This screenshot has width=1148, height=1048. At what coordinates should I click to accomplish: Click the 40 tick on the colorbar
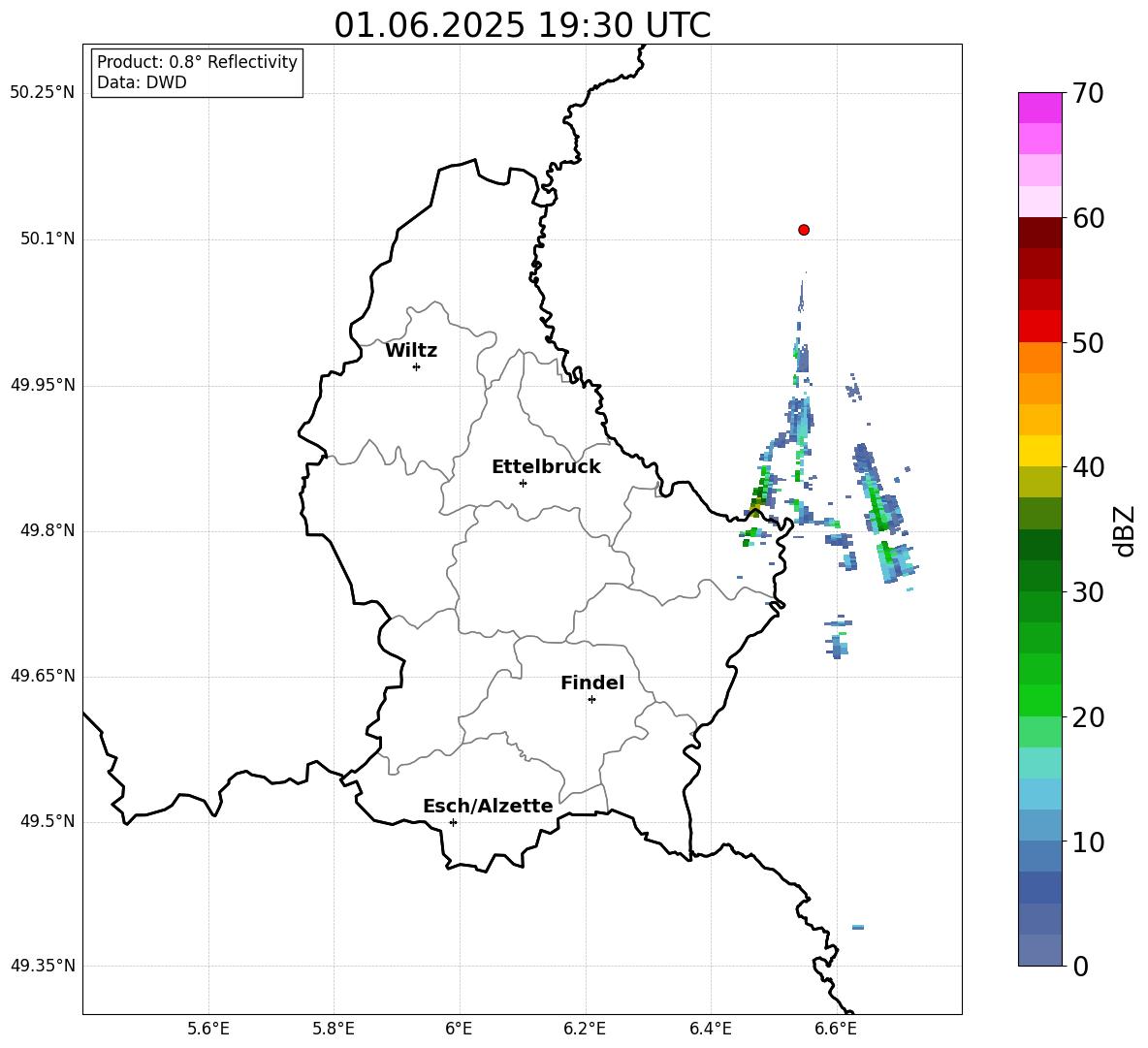(1088, 467)
